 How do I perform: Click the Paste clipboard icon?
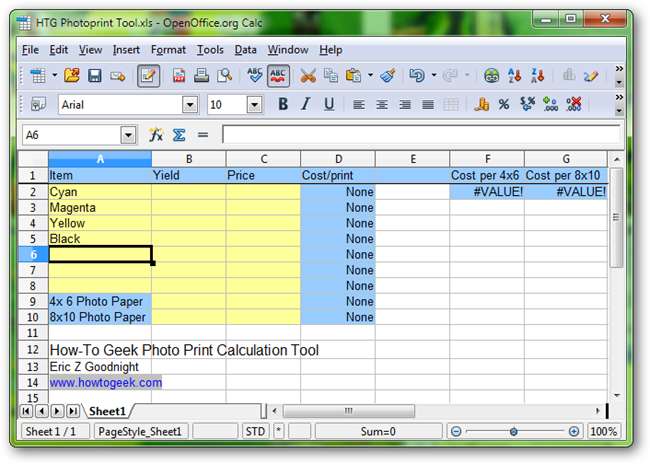[353, 76]
